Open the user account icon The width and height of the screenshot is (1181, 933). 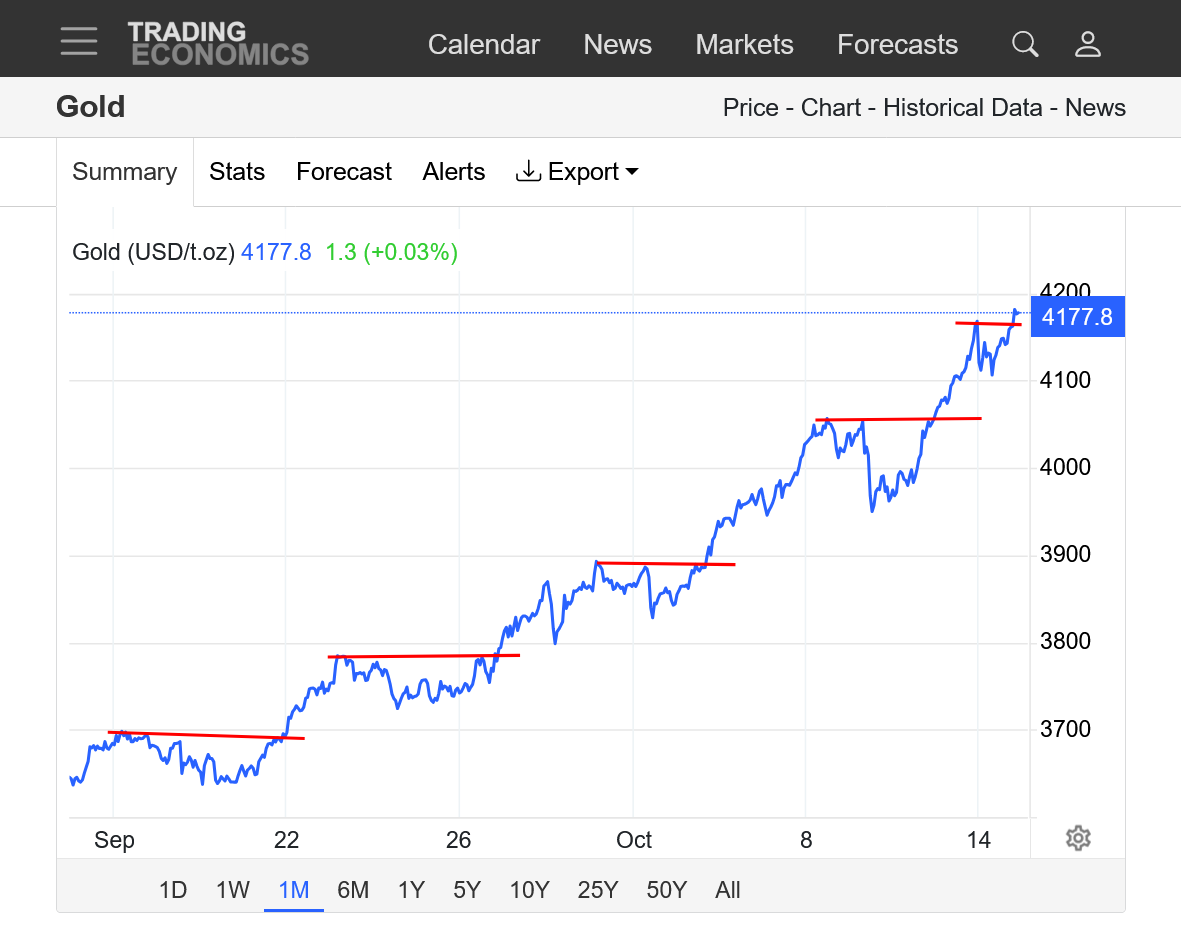pos(1087,44)
